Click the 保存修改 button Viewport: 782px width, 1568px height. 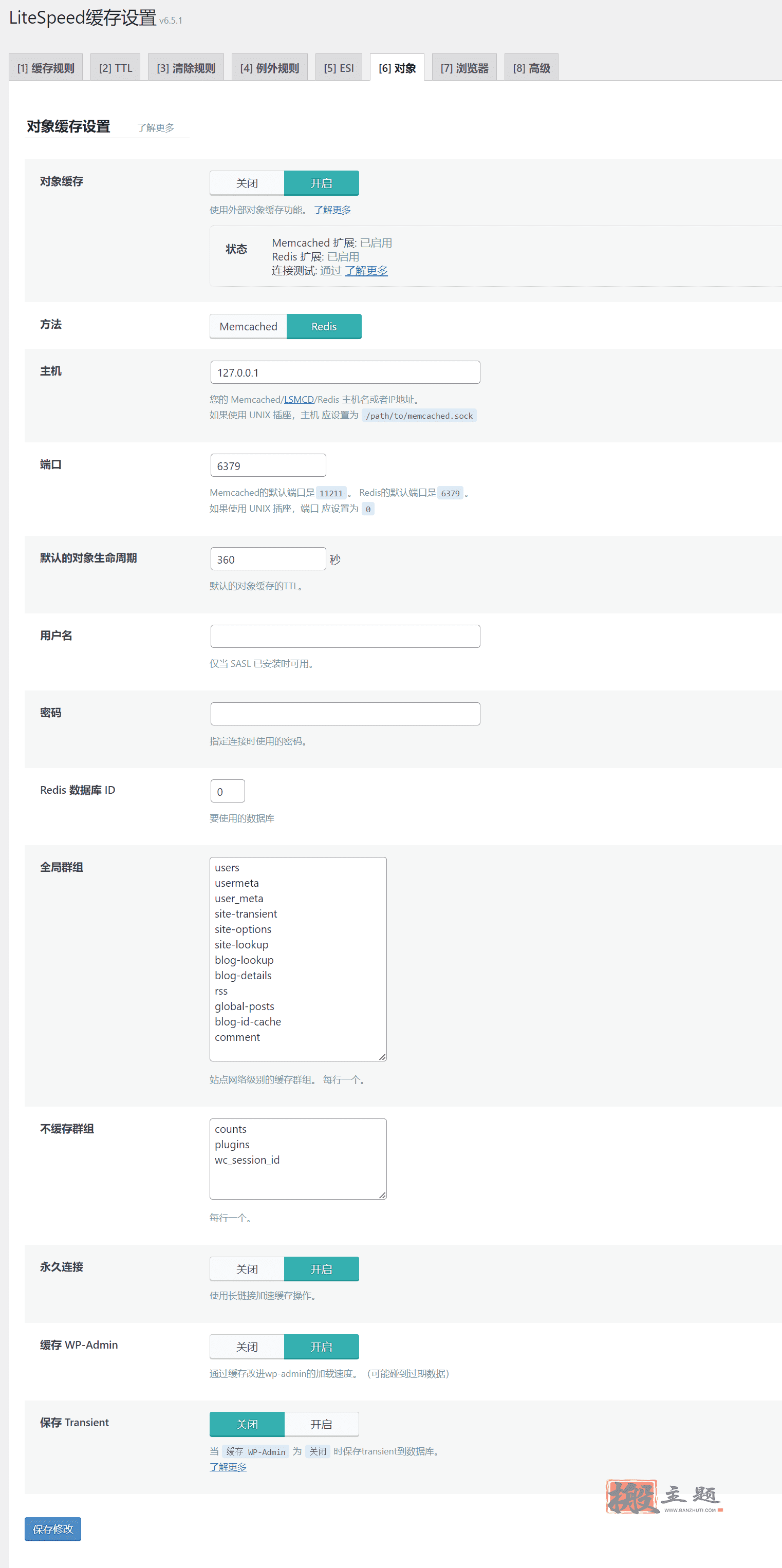coord(53,1529)
